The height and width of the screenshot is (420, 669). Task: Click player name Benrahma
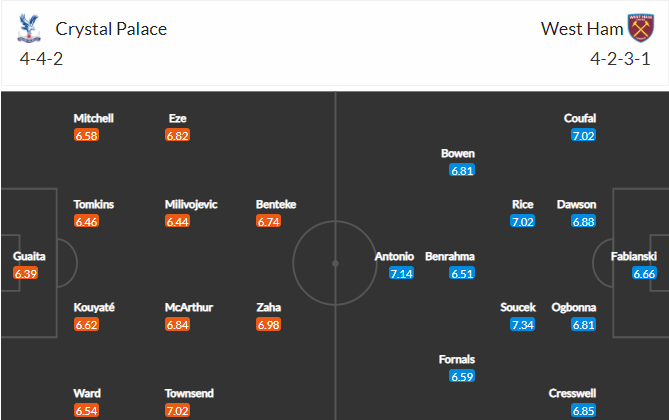pyautogui.click(x=450, y=257)
